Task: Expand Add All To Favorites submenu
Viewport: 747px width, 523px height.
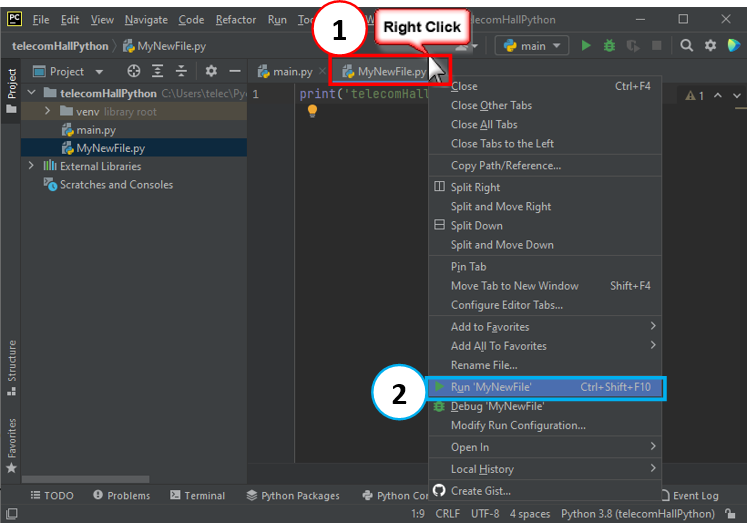Action: coord(545,346)
